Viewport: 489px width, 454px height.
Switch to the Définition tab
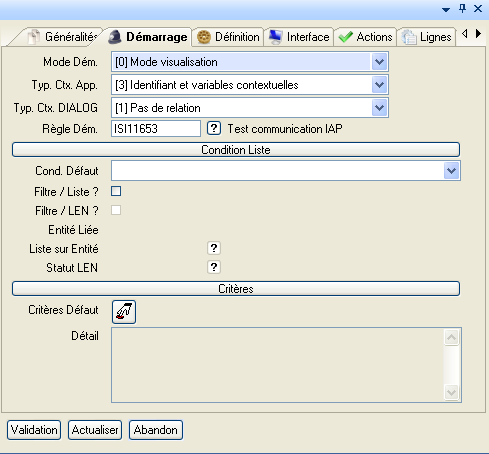coord(228,37)
